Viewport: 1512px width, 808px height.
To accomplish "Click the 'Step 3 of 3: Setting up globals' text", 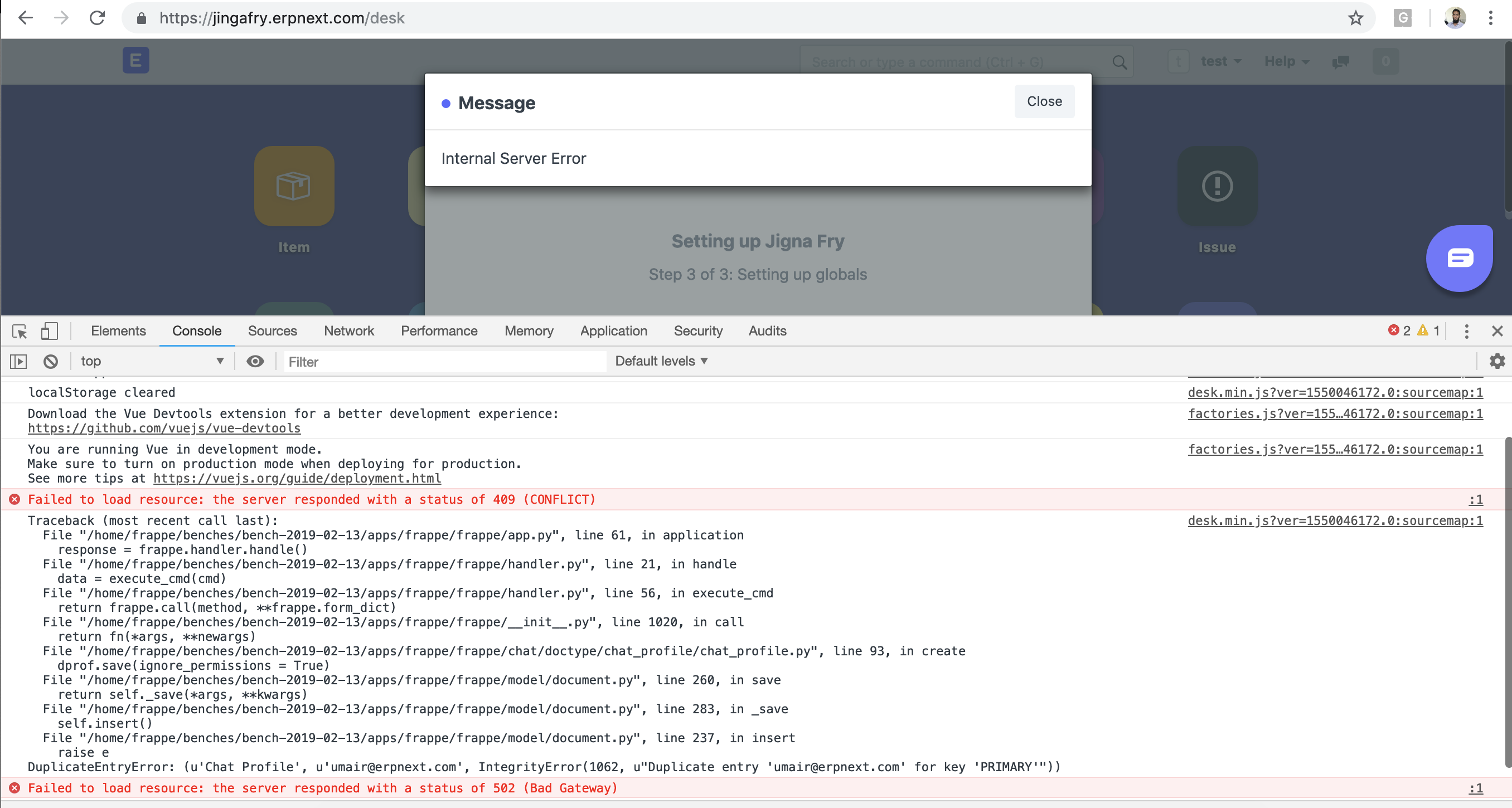I will [x=758, y=275].
